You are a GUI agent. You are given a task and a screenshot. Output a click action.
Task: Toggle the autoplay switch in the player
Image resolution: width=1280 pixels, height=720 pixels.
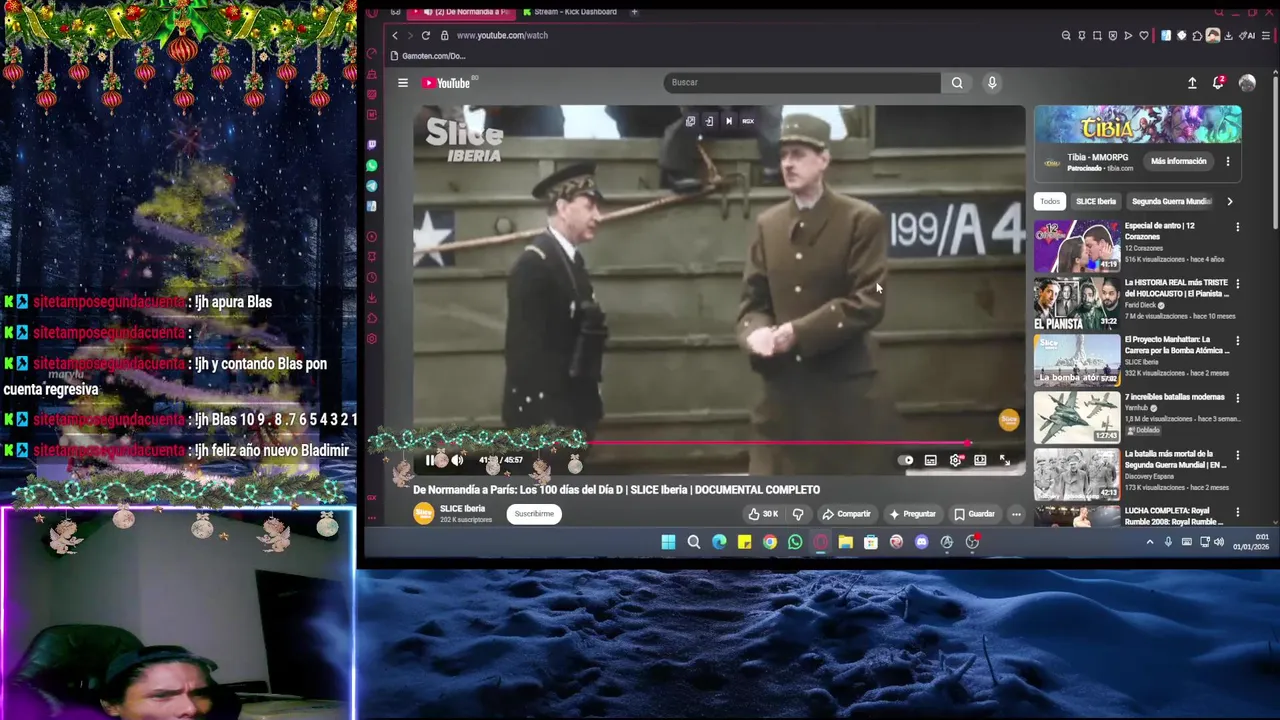click(906, 460)
